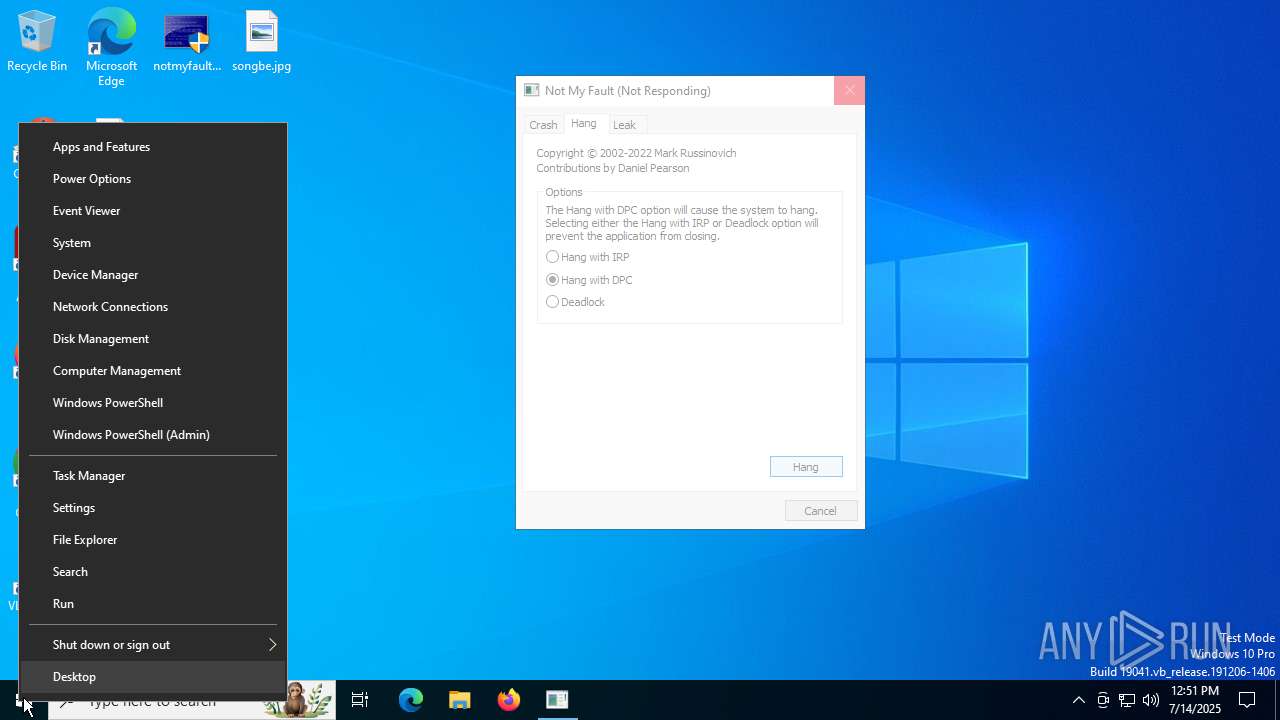The width and height of the screenshot is (1280, 720).
Task: Choose System in the context menu
Action: coord(153,243)
